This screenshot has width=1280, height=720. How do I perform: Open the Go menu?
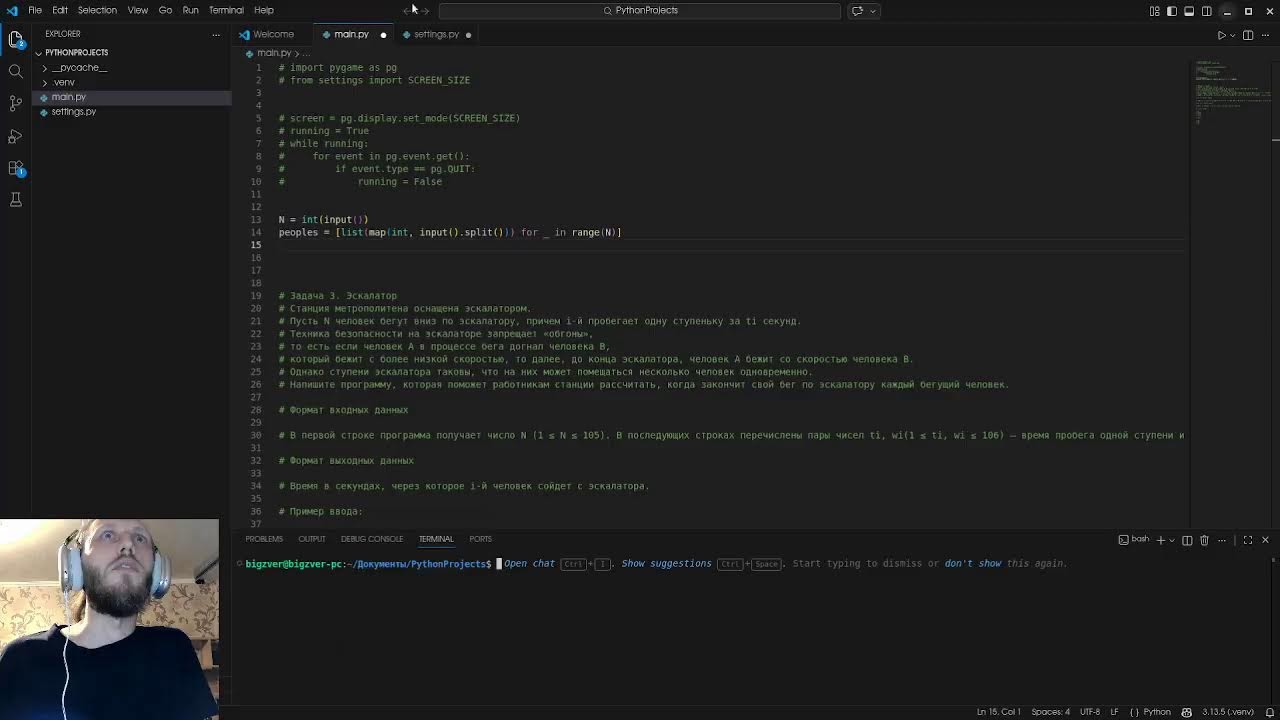(165, 10)
